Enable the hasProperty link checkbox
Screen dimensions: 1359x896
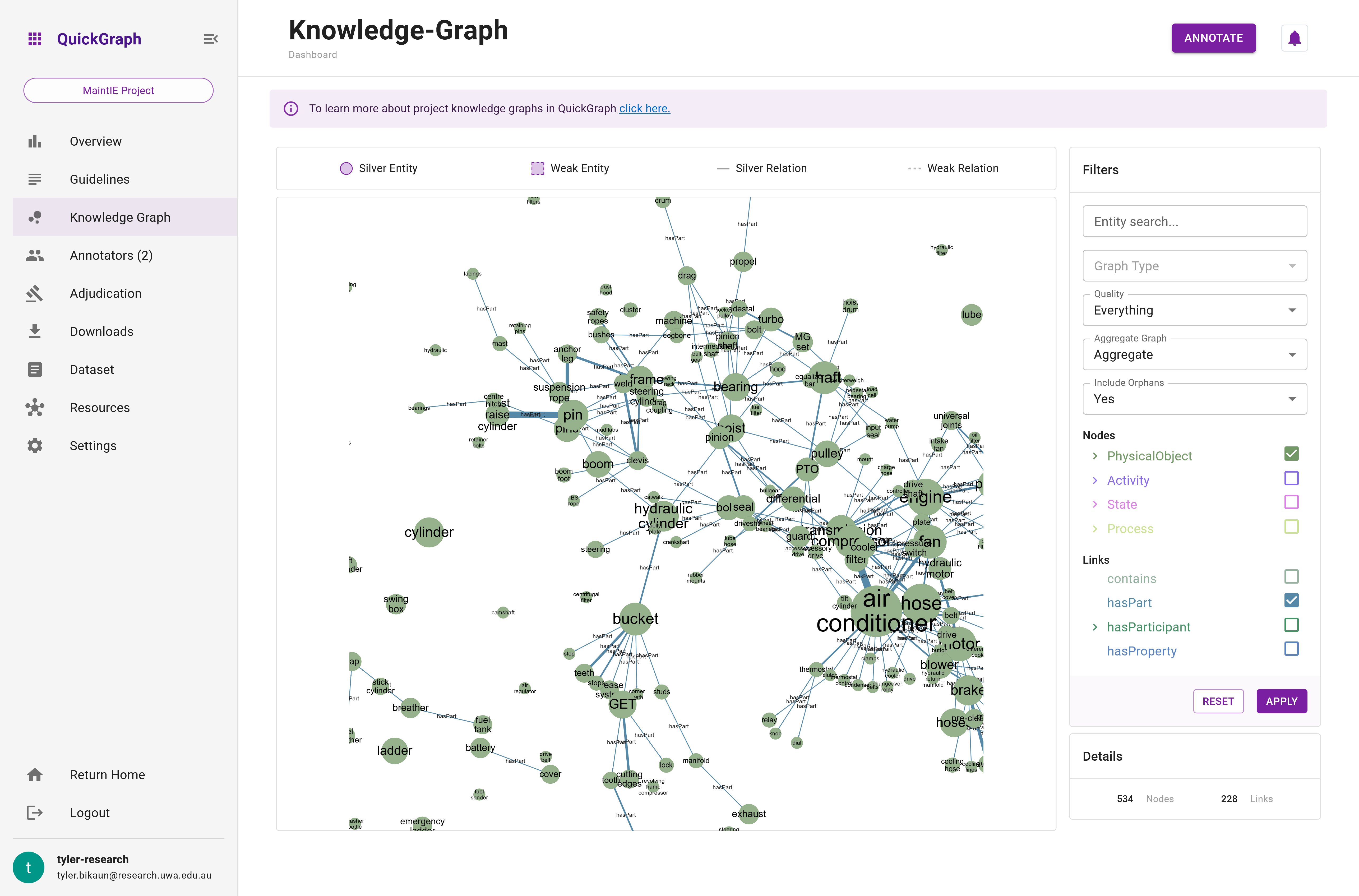point(1292,649)
